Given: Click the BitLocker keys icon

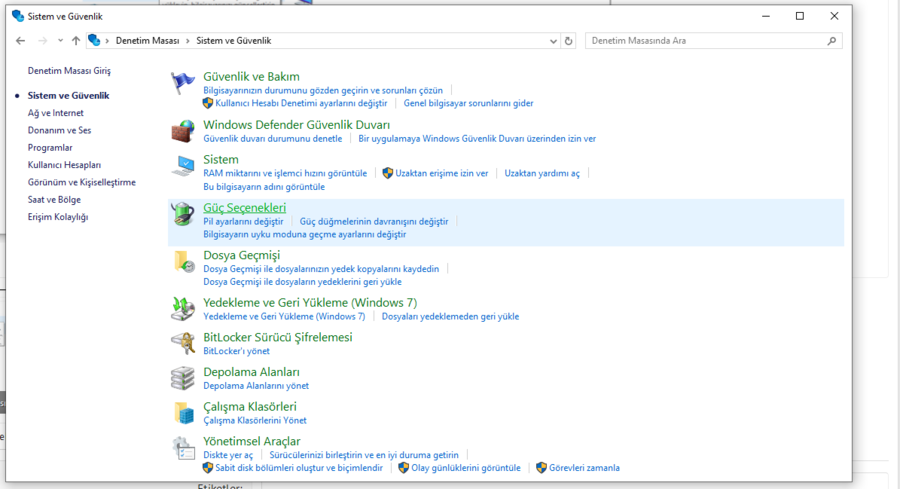Looking at the screenshot, I should (x=183, y=343).
